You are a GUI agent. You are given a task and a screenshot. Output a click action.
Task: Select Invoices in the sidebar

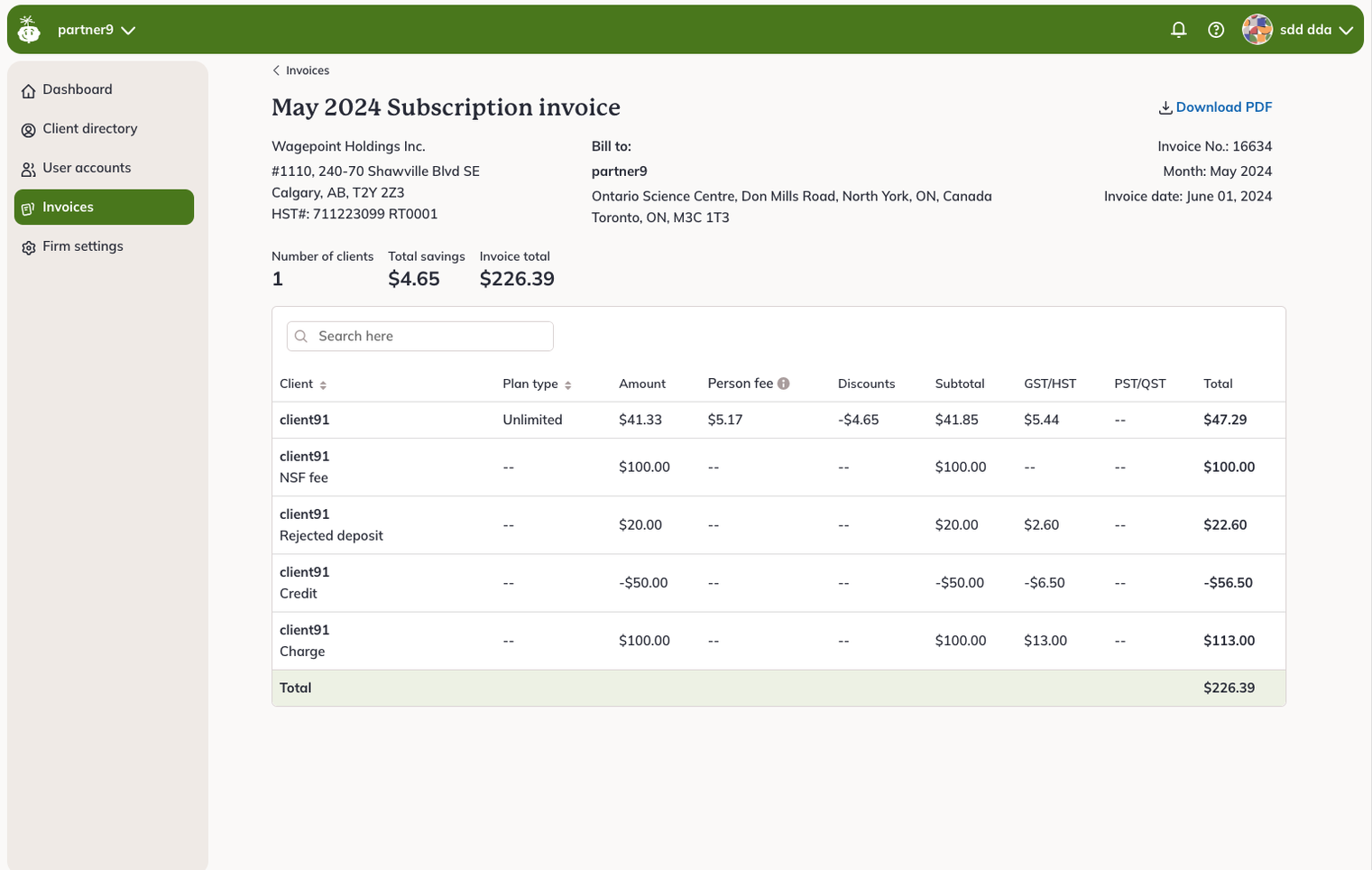(x=104, y=207)
